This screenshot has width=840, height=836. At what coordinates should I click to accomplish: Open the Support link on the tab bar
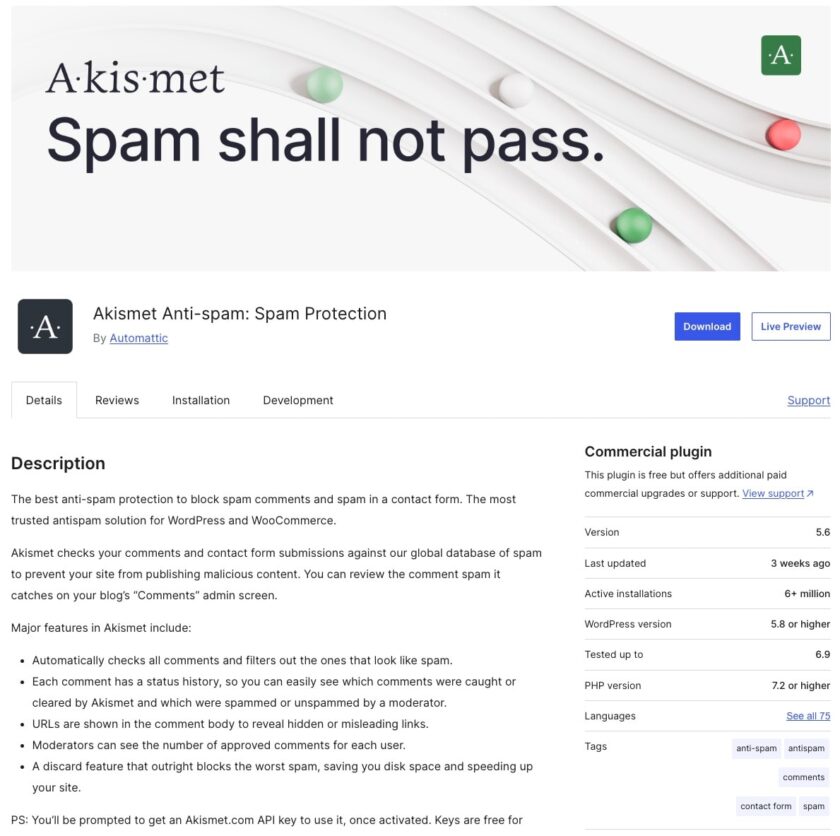pyautogui.click(x=808, y=400)
